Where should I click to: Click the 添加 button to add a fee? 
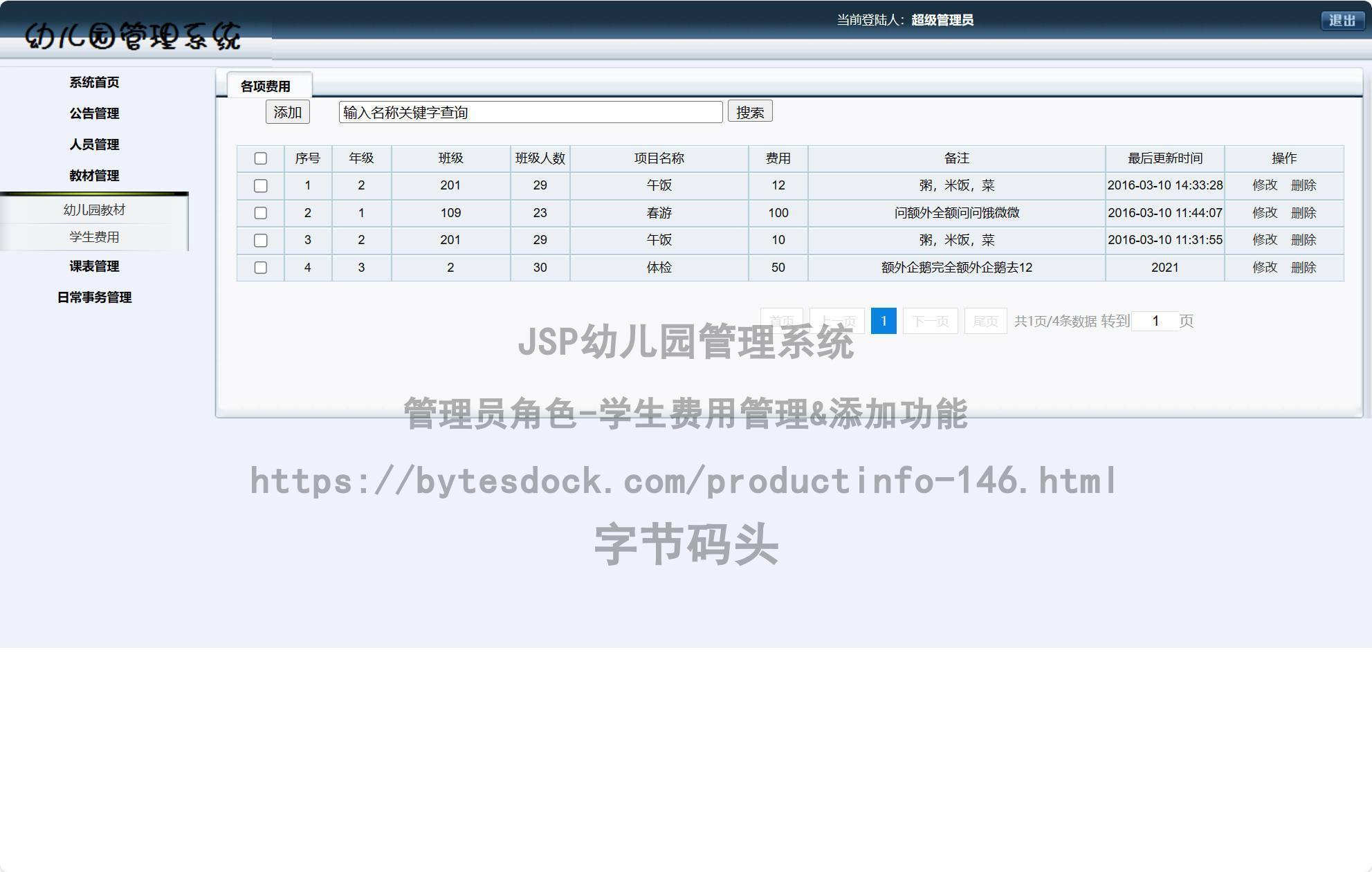click(x=287, y=112)
